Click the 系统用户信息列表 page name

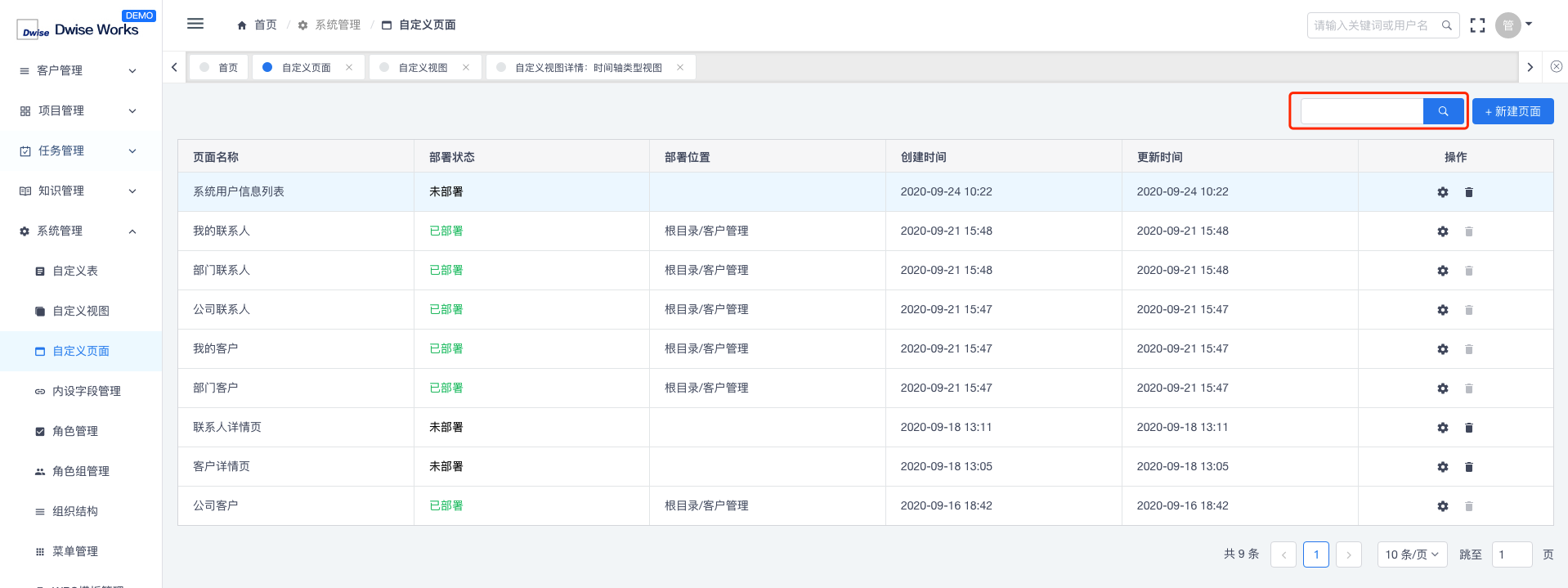pyautogui.click(x=239, y=192)
